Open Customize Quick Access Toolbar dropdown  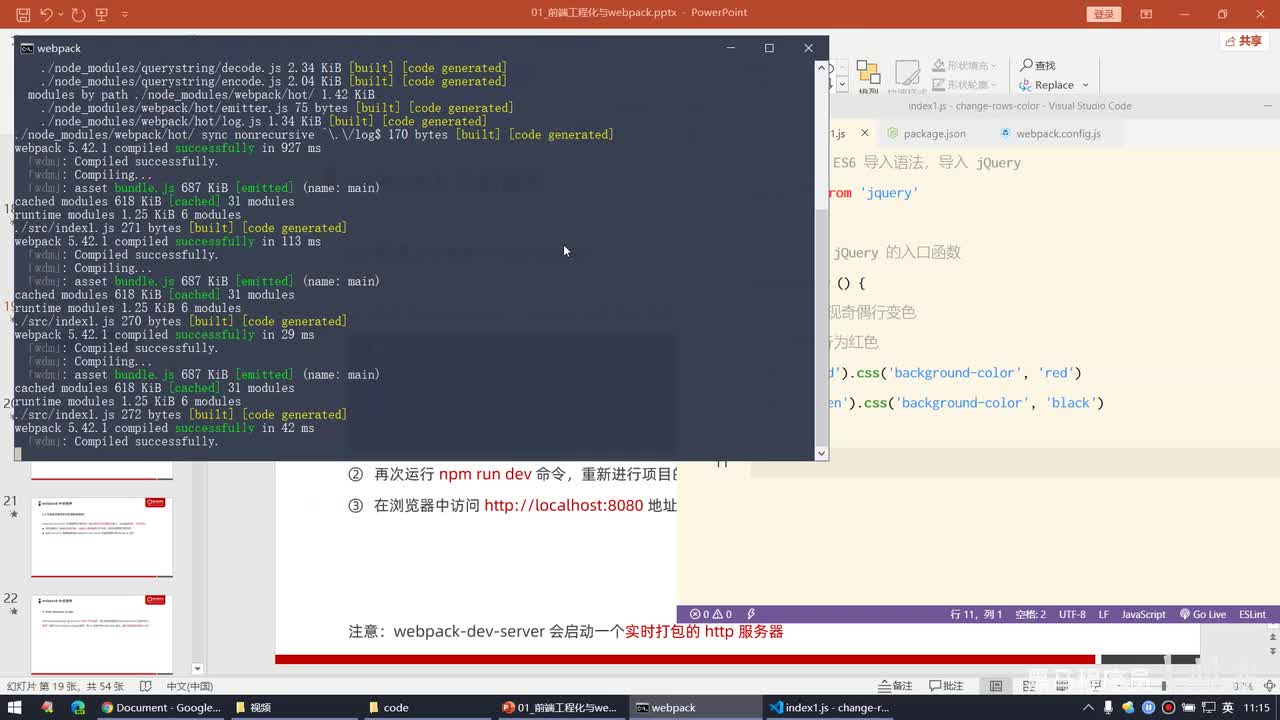point(125,14)
